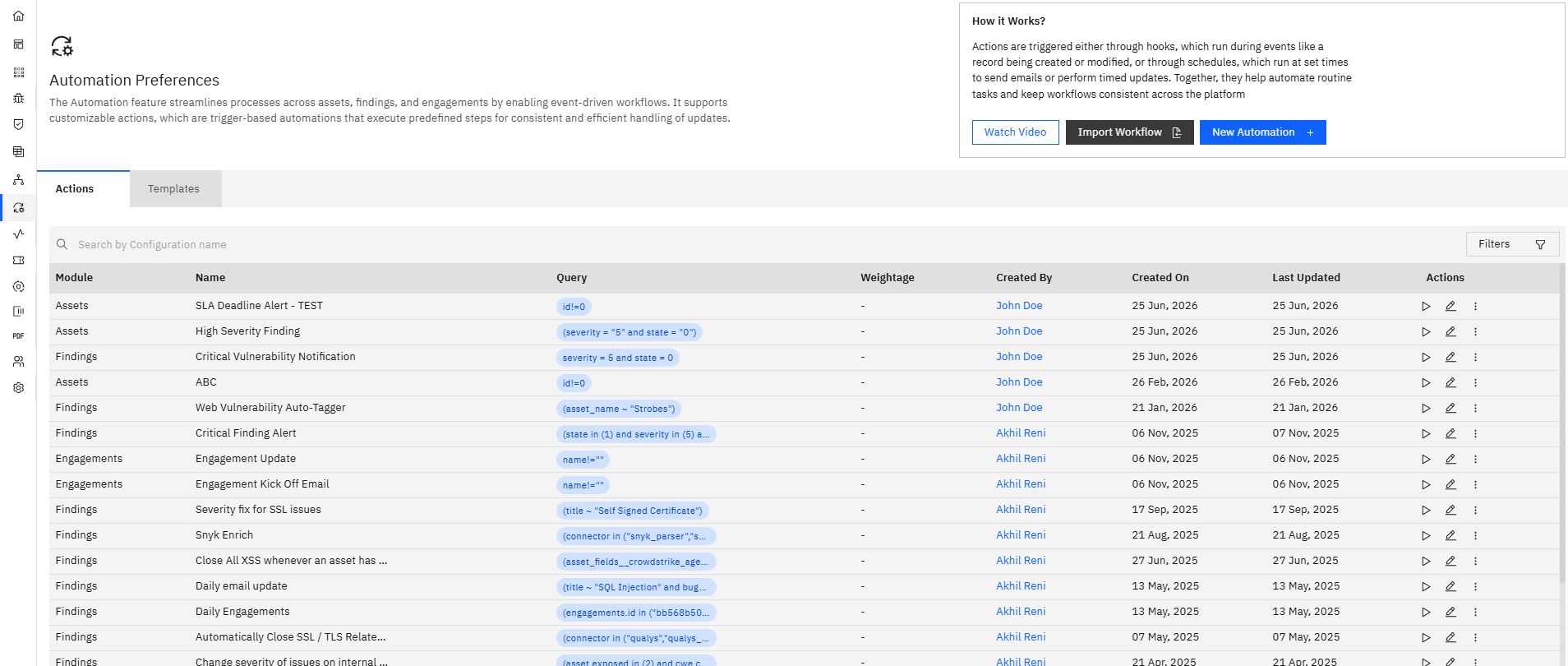Open John Doe link for High Severity Finding
The height and width of the screenshot is (666, 1568).
point(1019,331)
